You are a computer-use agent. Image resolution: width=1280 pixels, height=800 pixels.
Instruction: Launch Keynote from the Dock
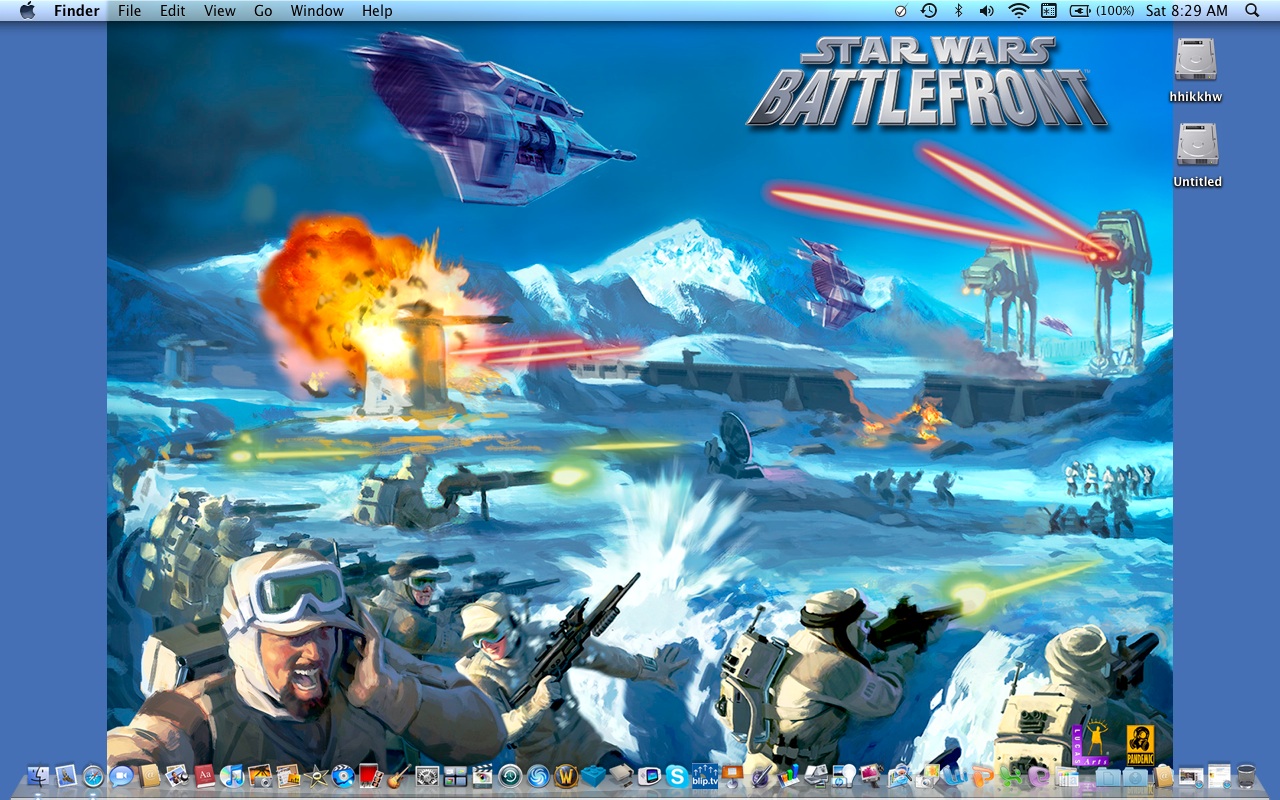pos(733,776)
